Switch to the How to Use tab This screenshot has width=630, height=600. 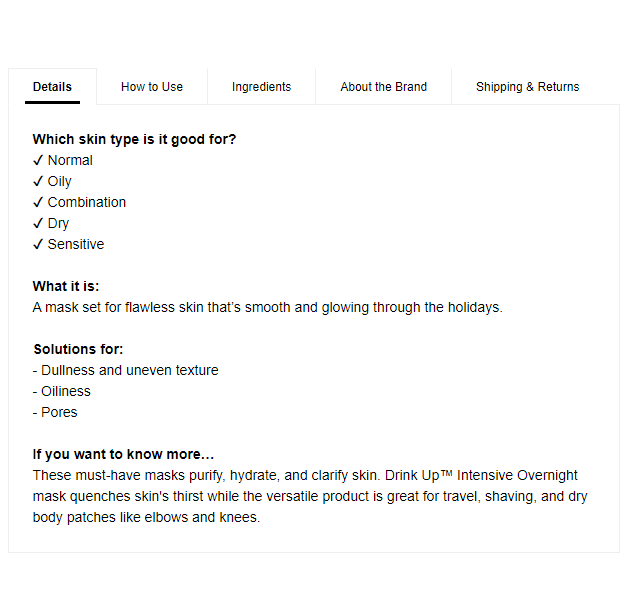pyautogui.click(x=152, y=87)
